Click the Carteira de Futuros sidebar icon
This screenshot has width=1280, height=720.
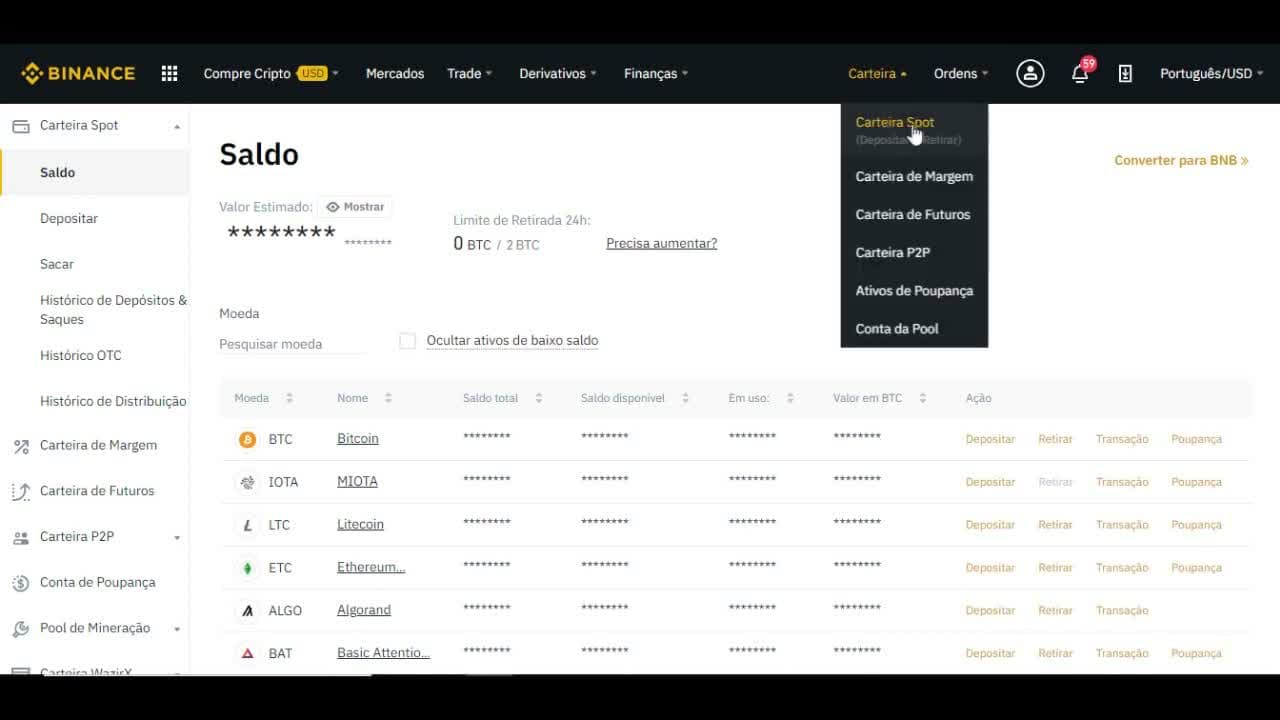(20, 491)
